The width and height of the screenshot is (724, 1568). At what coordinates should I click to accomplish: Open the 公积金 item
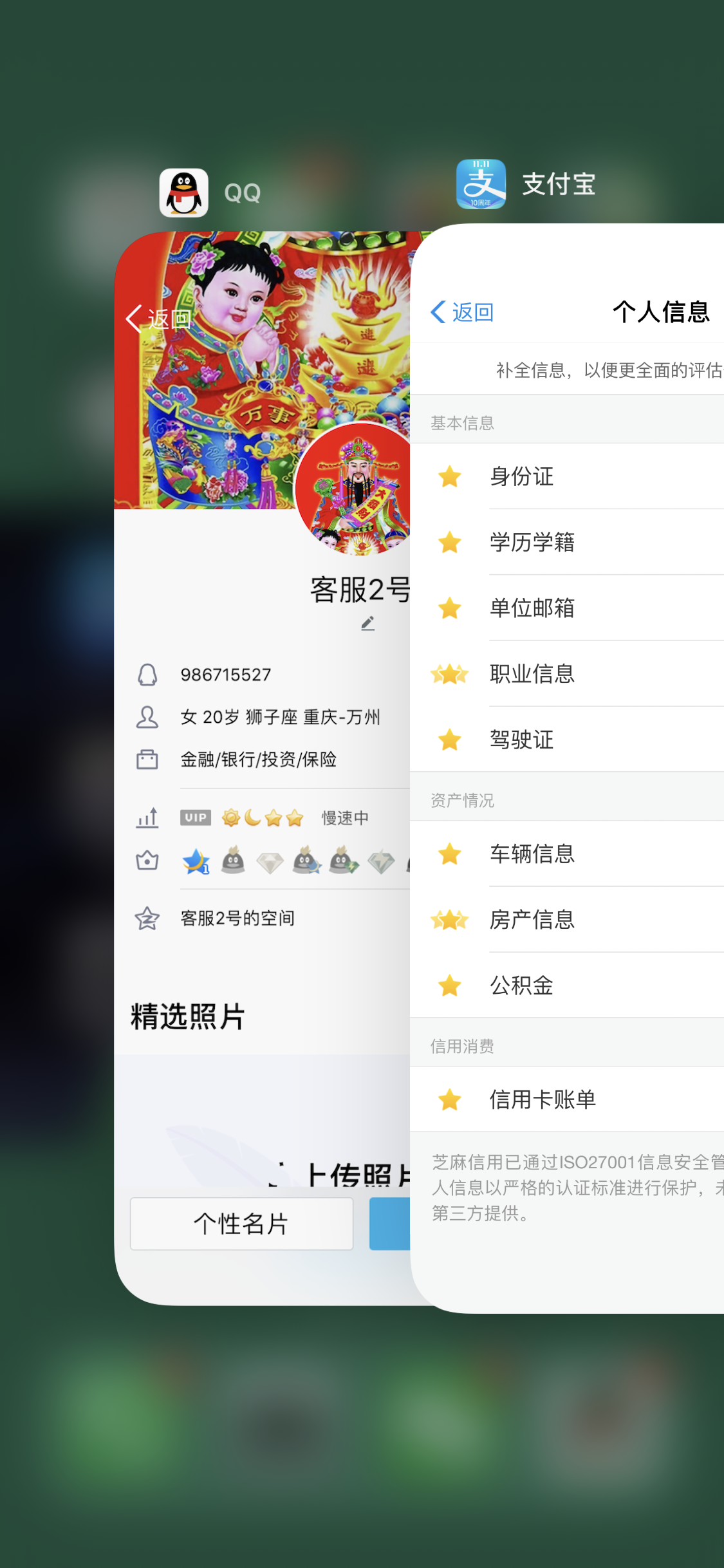pyautogui.click(x=567, y=985)
